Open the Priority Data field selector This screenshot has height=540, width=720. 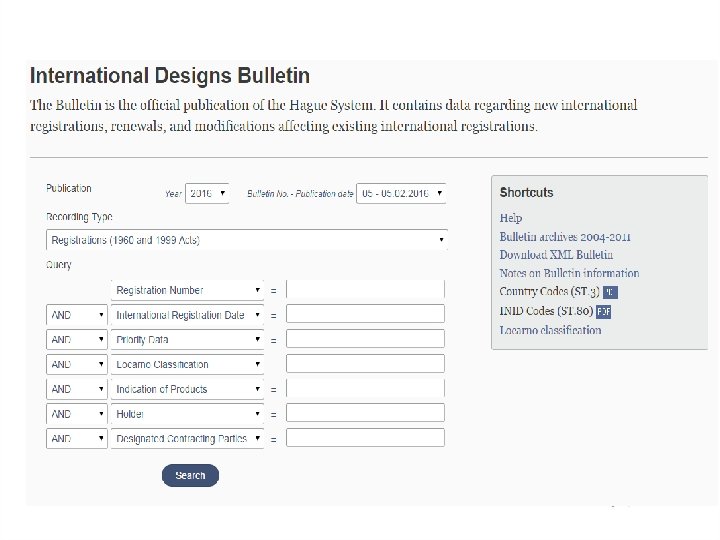(x=187, y=340)
